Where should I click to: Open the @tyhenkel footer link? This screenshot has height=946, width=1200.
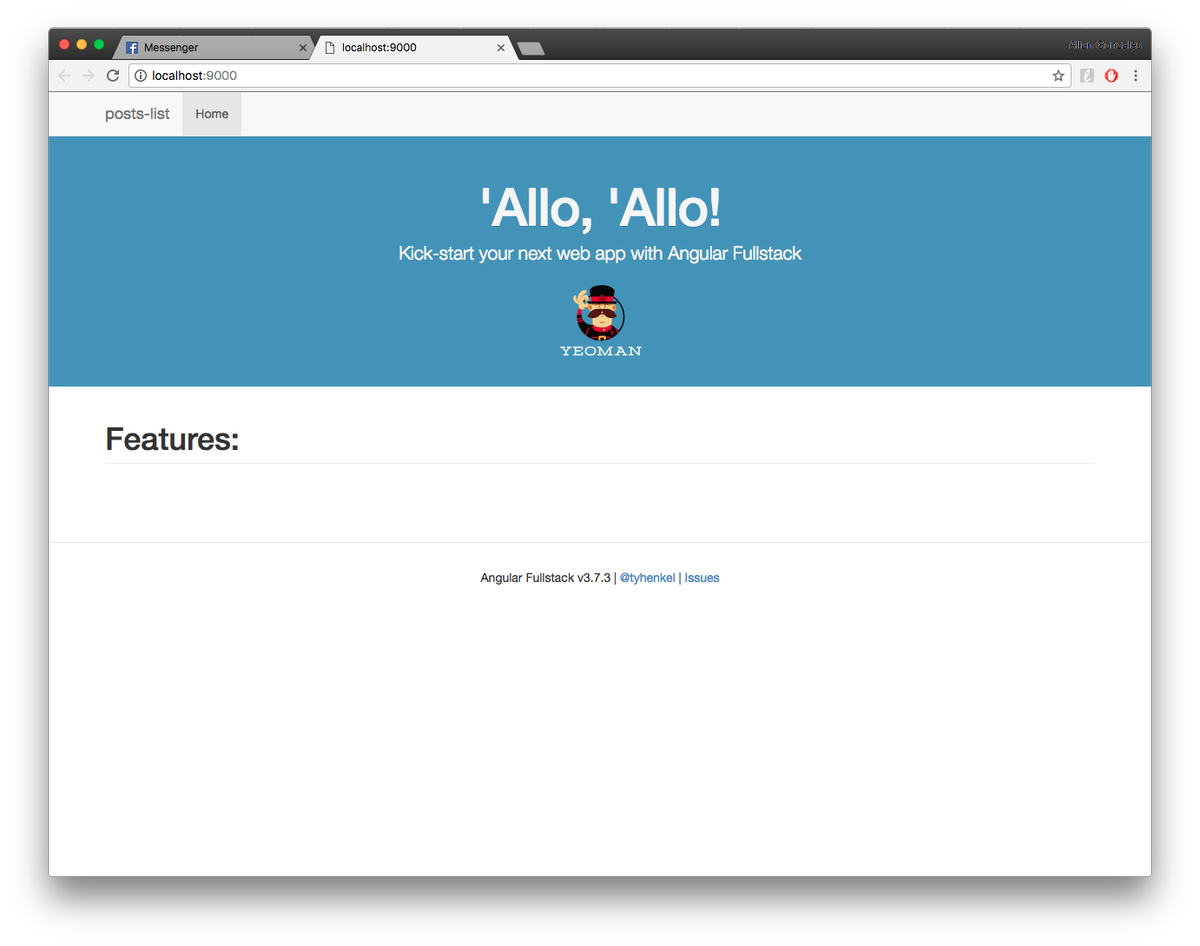coord(647,578)
